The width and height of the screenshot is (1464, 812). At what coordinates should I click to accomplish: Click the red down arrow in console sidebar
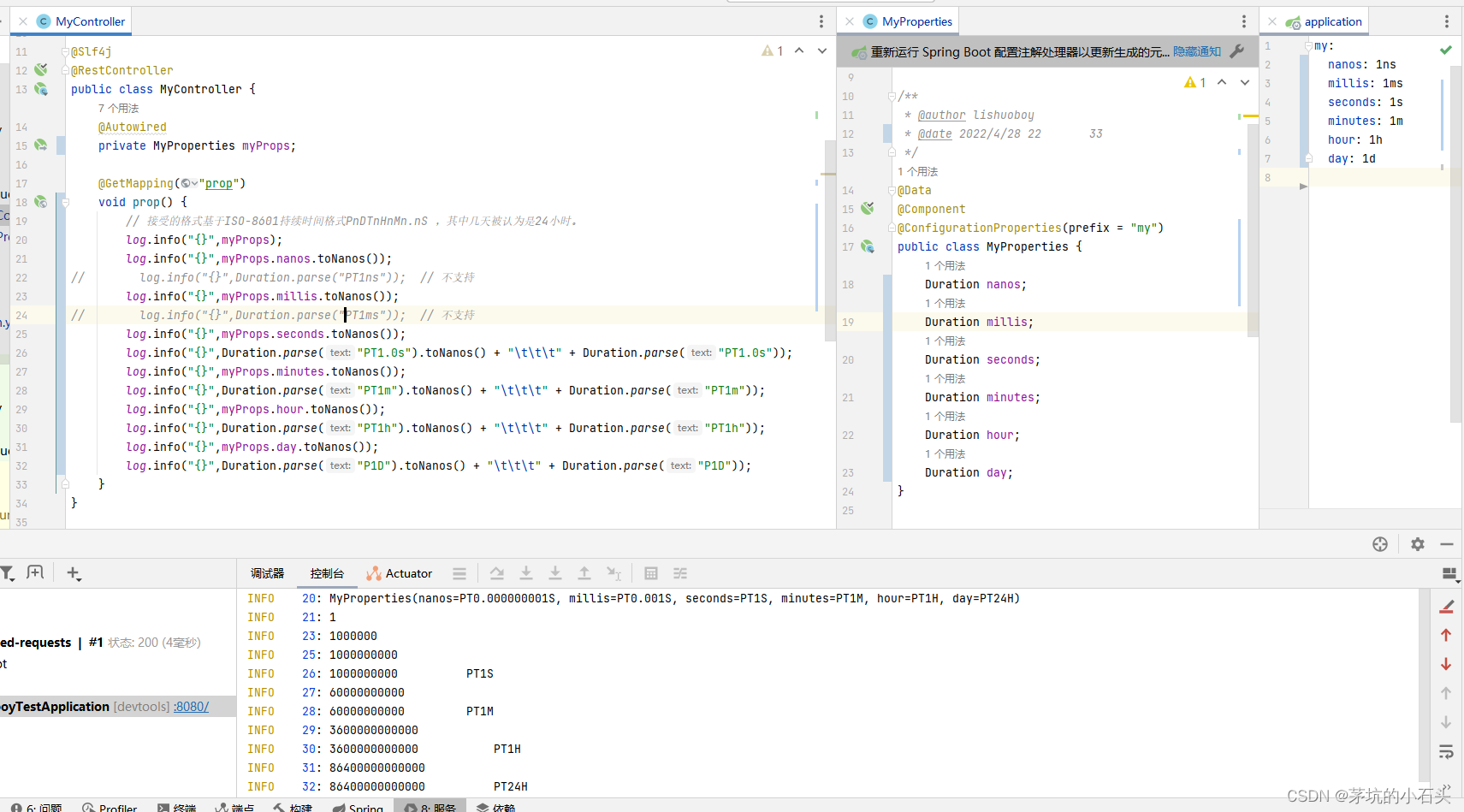(1446, 664)
